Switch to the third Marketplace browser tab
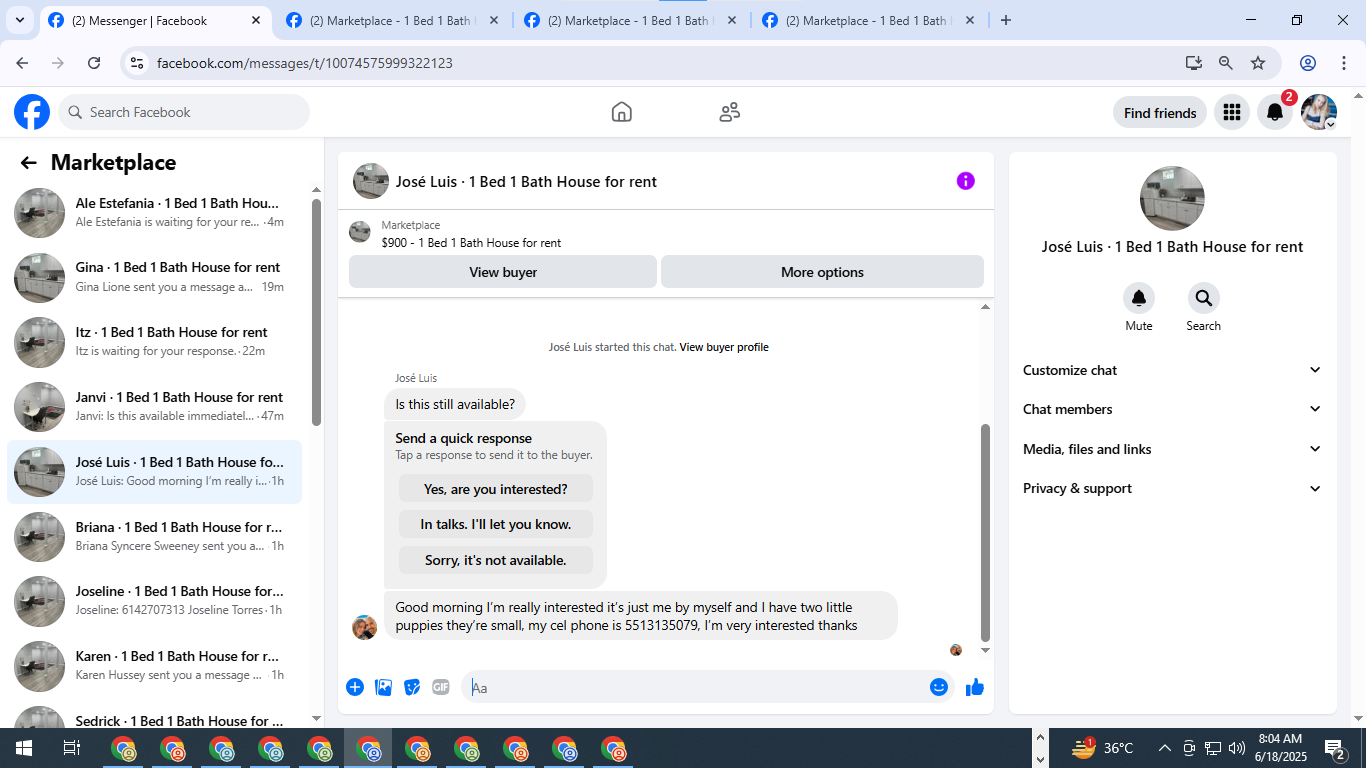Screen dimensions: 1366x768 tap(631, 21)
